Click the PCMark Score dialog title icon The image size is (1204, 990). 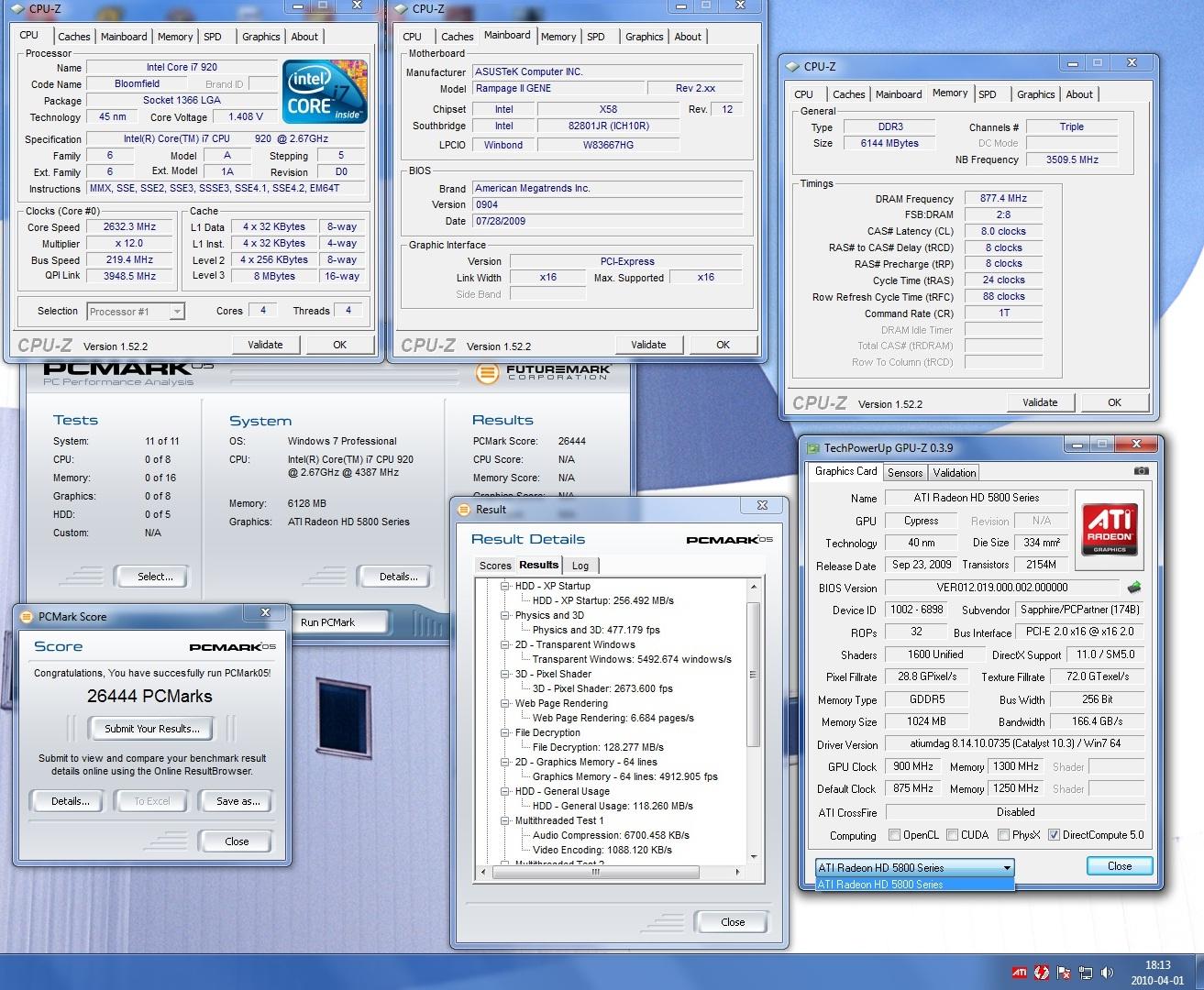28,616
